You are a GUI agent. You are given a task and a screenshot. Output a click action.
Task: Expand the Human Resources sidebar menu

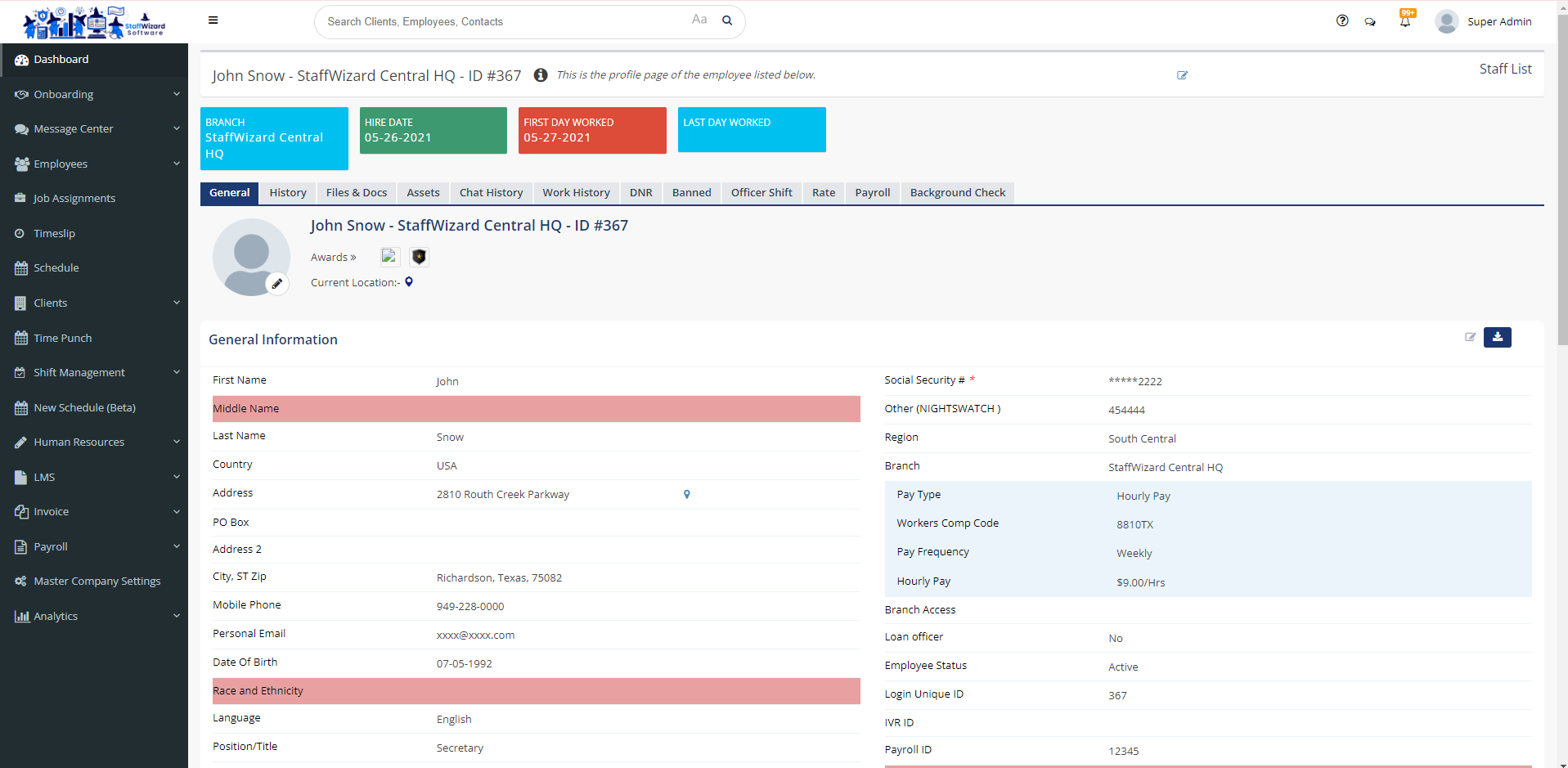coord(94,442)
